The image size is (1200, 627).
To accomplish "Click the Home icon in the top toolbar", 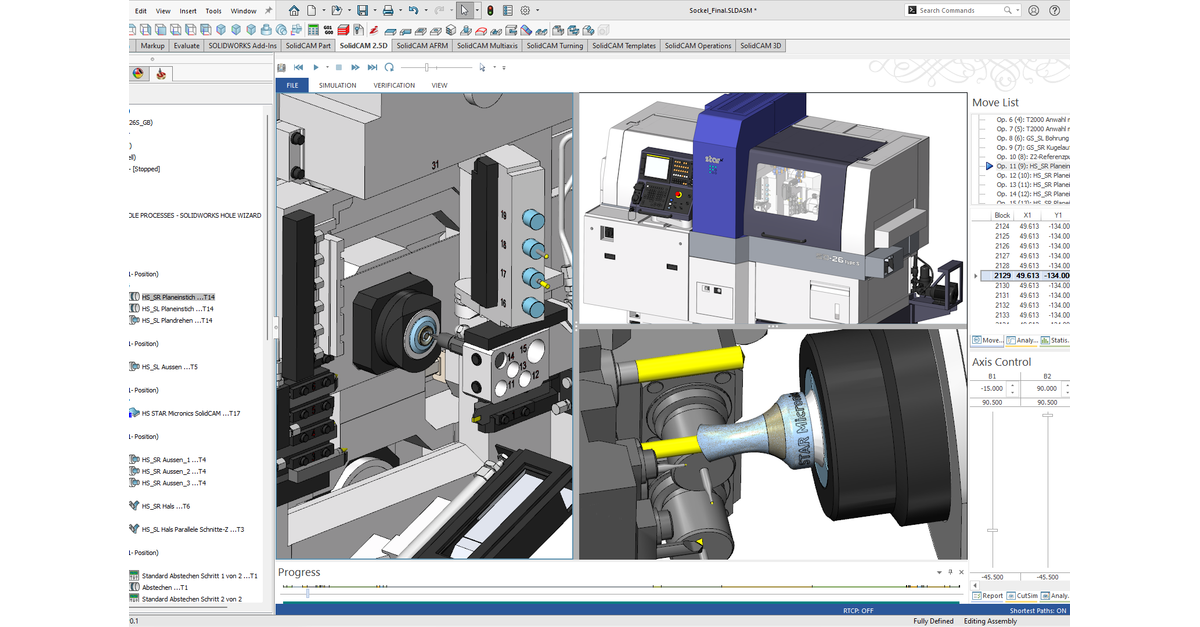I will [x=294, y=10].
